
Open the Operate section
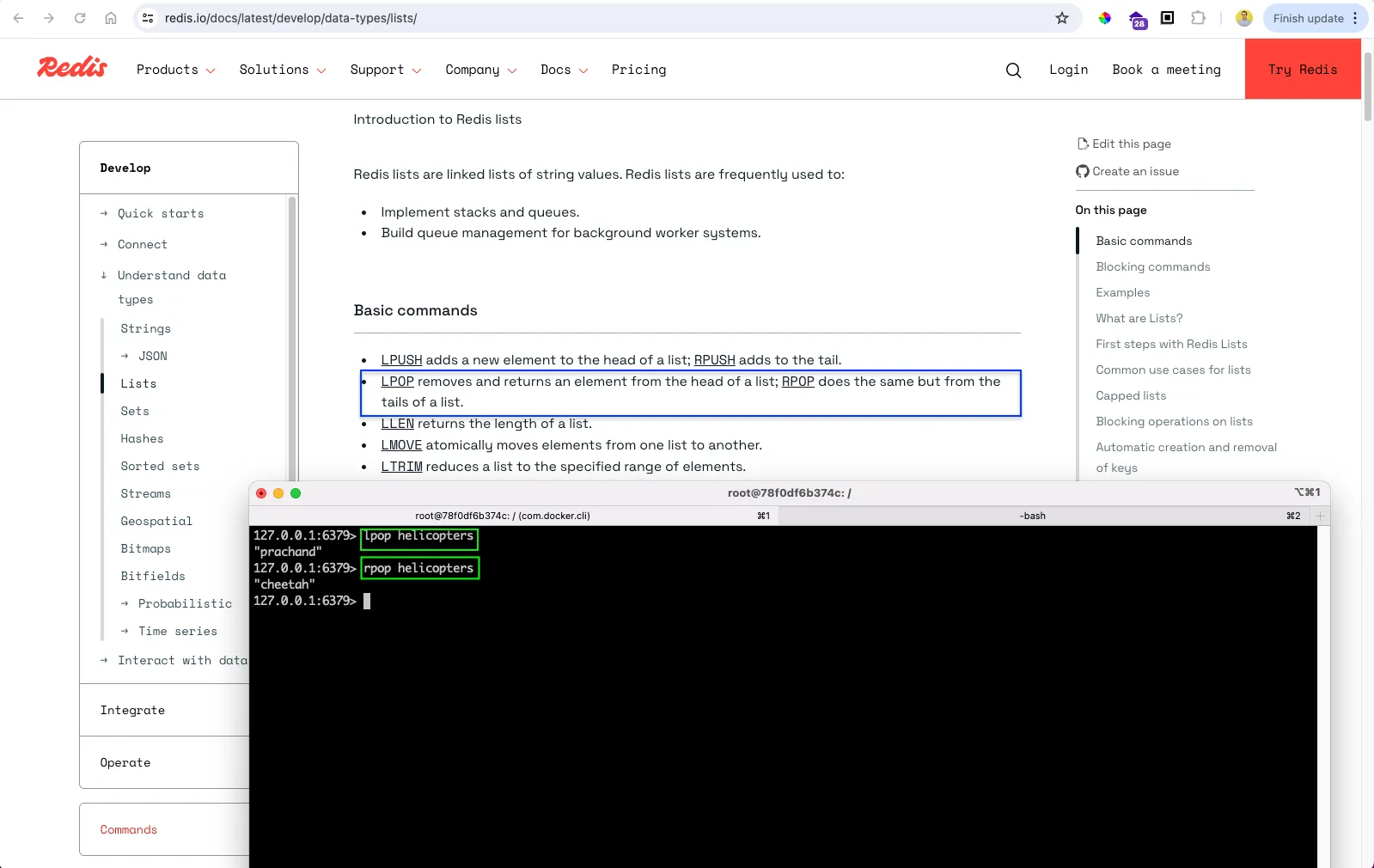pyautogui.click(x=125, y=762)
